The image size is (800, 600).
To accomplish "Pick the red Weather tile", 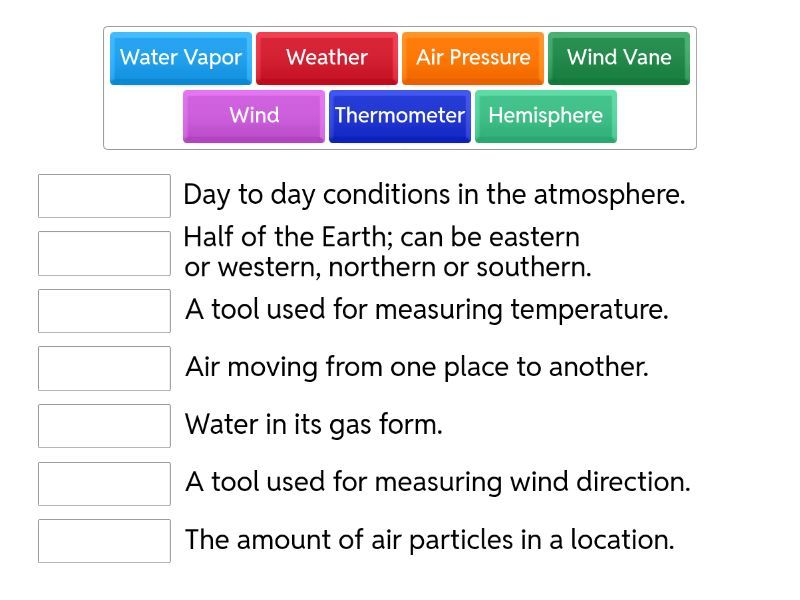I will click(327, 58).
